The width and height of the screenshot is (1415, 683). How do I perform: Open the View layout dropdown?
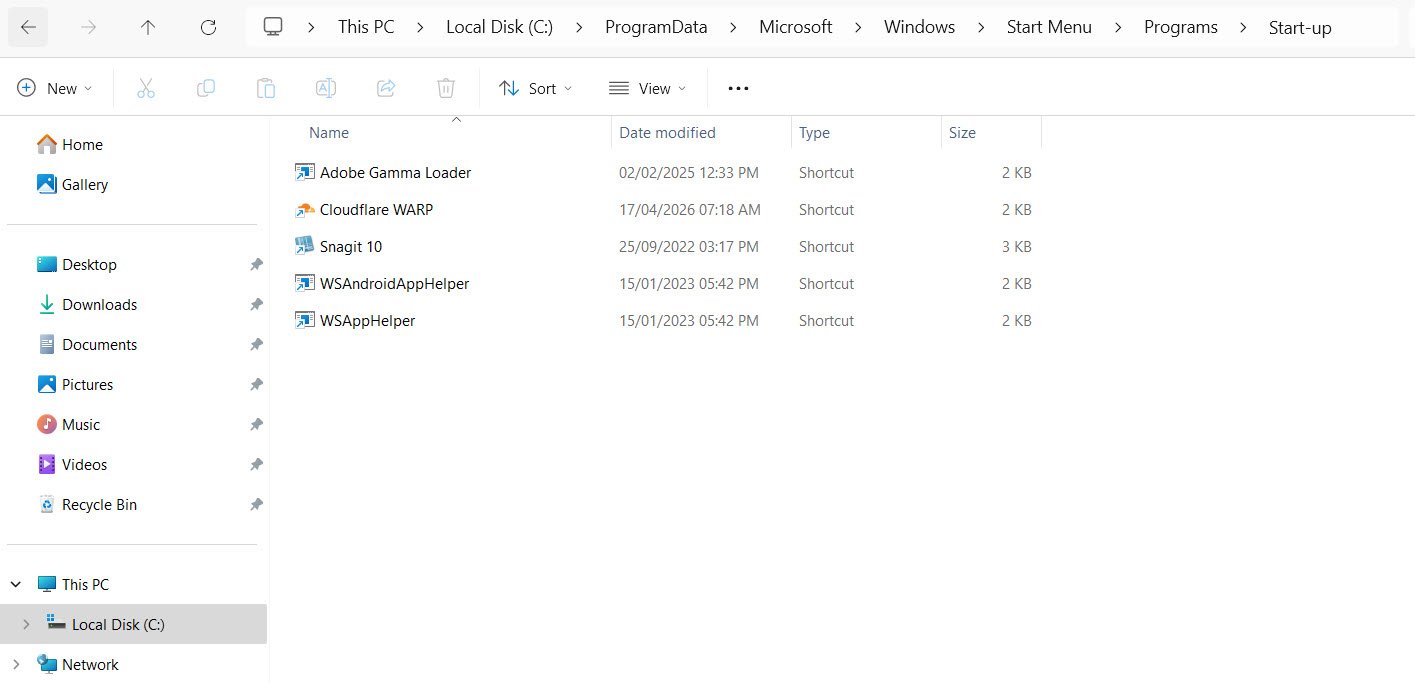coord(648,88)
